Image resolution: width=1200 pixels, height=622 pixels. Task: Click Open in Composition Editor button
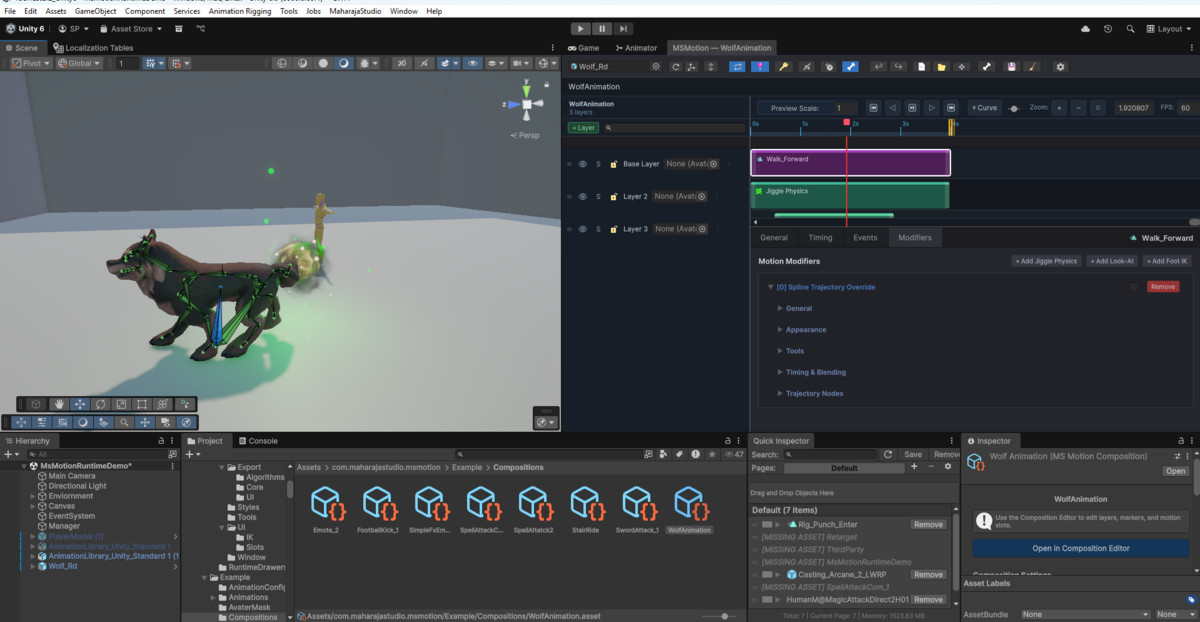(x=1081, y=548)
